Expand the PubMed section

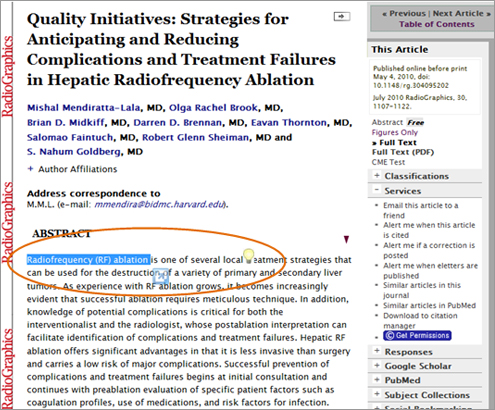pyautogui.click(x=377, y=380)
